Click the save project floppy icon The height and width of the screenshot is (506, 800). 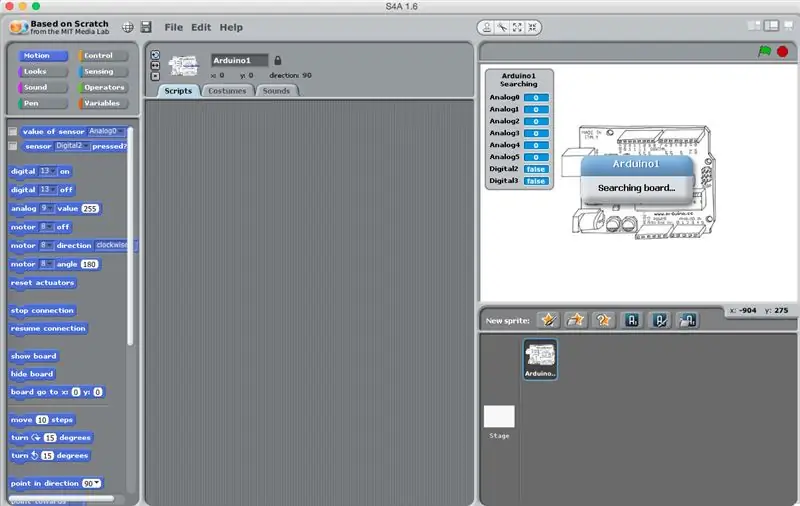pos(146,28)
